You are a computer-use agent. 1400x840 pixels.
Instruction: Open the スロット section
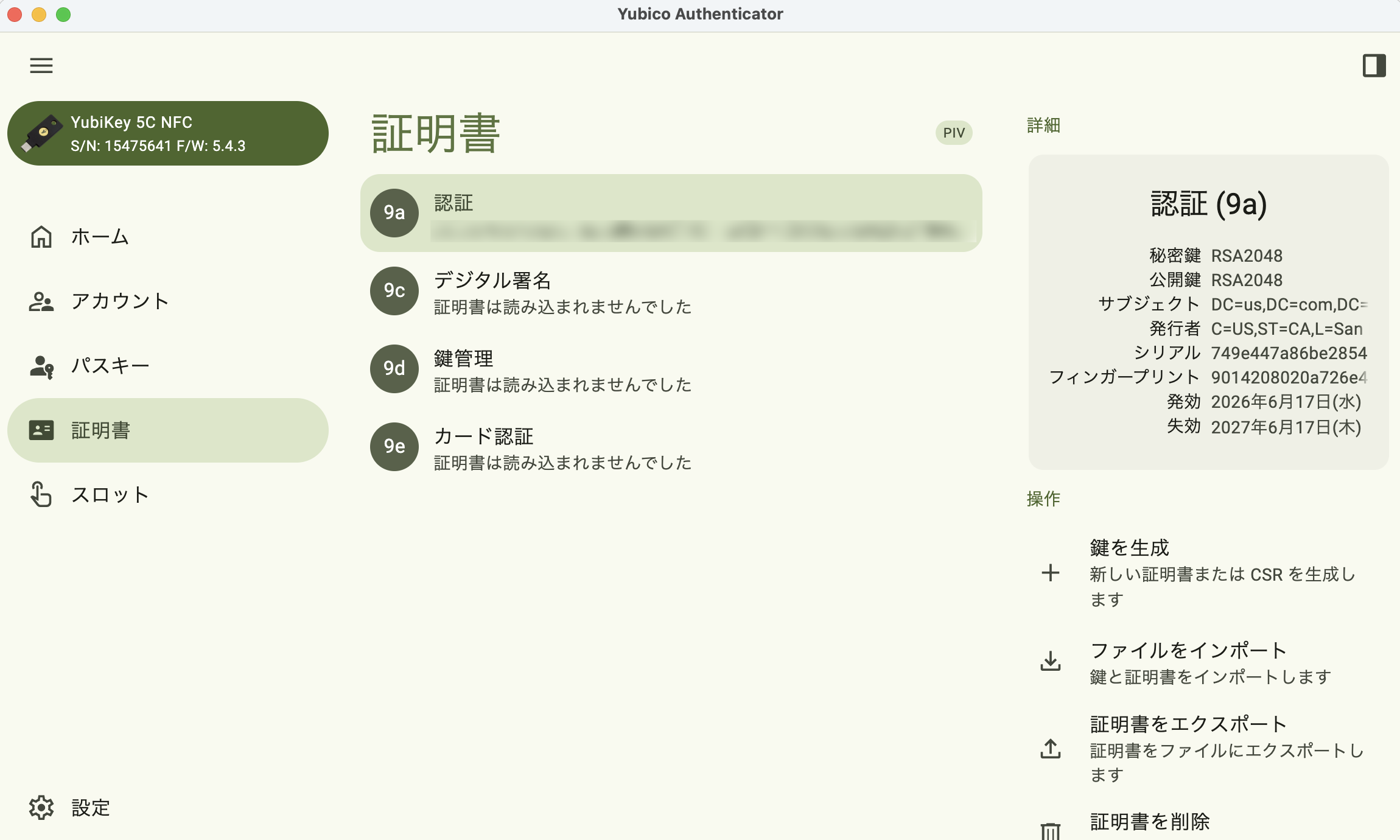click(x=168, y=495)
